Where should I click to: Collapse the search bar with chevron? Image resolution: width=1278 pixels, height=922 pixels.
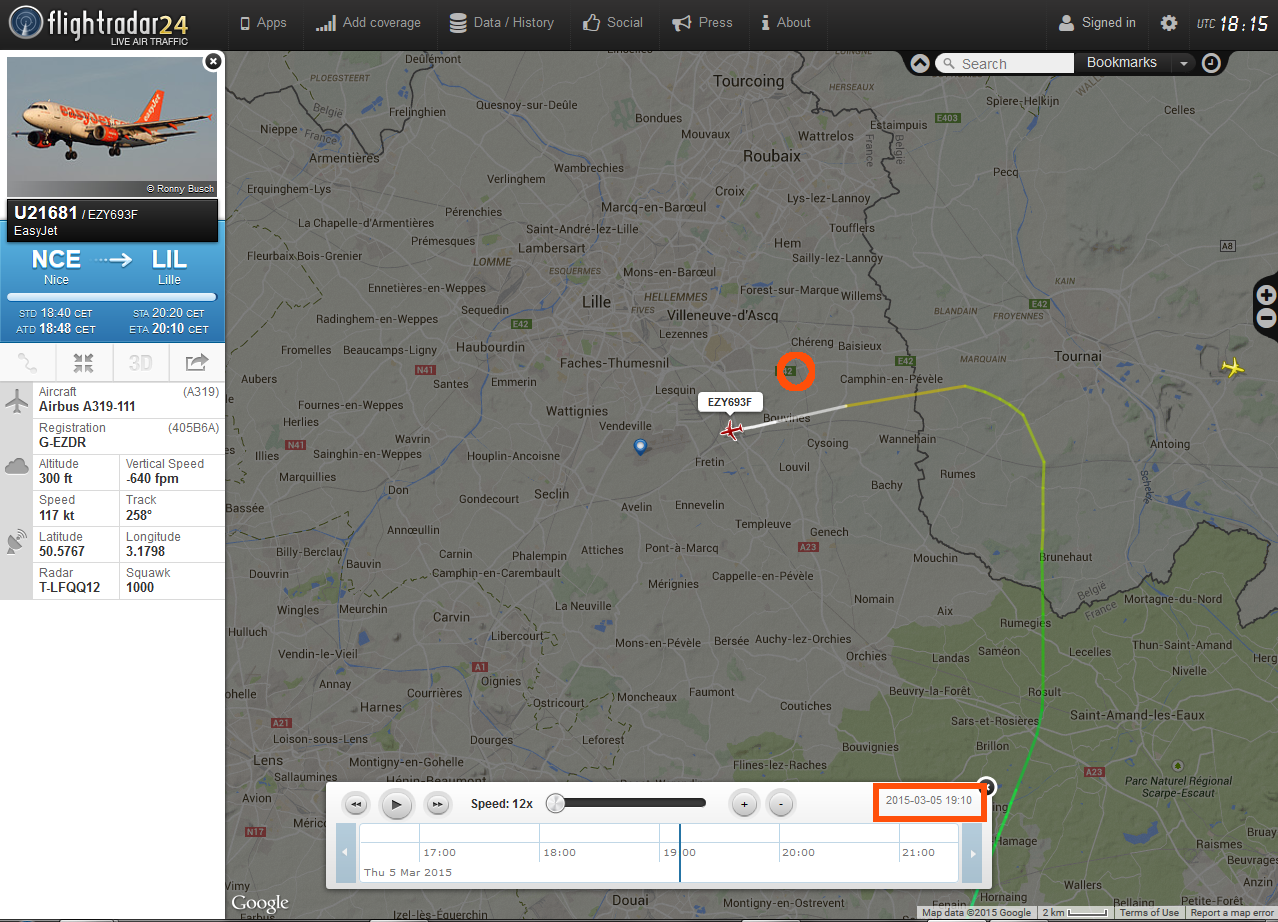(920, 63)
